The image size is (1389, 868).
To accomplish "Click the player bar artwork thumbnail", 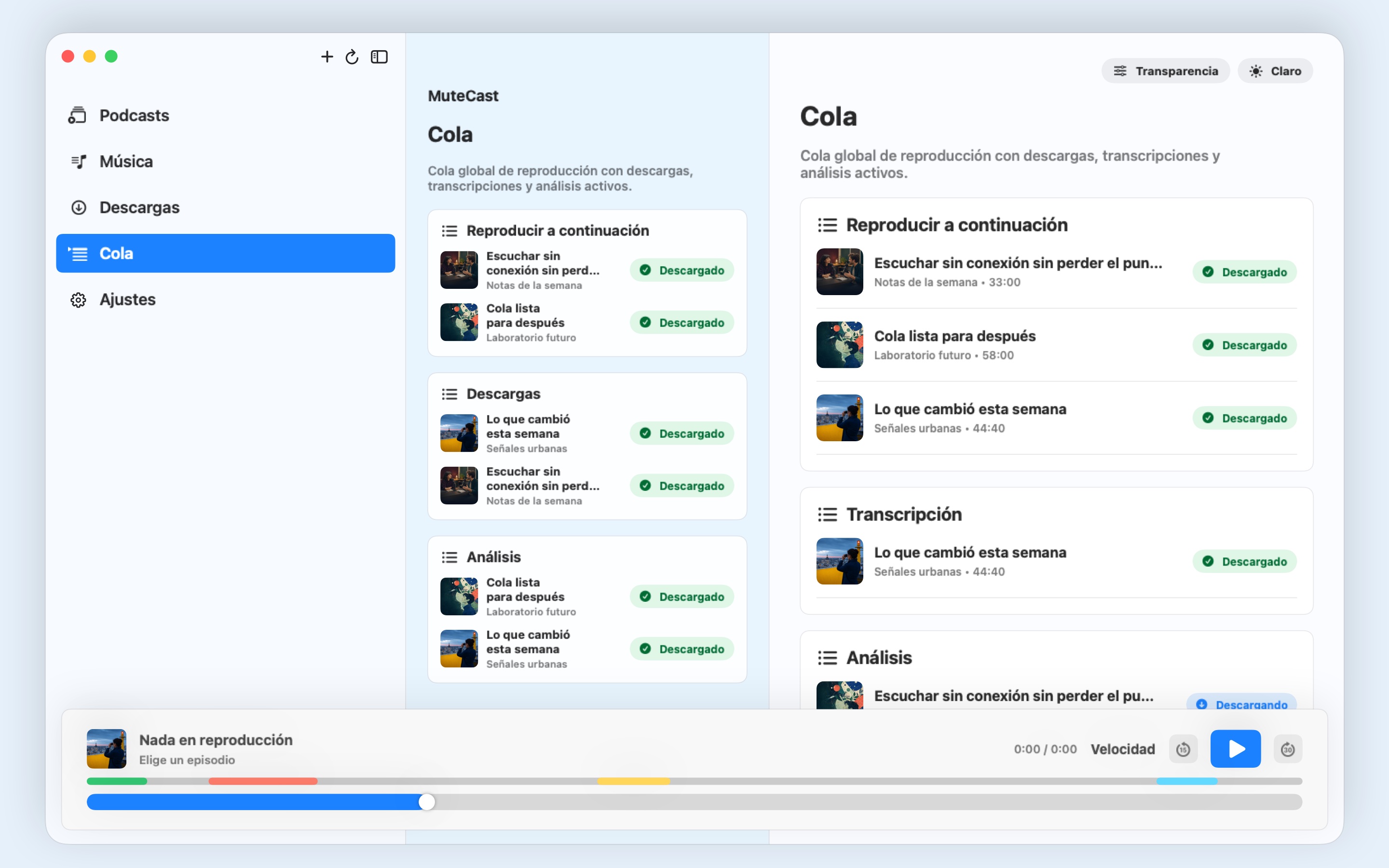I will [106, 748].
